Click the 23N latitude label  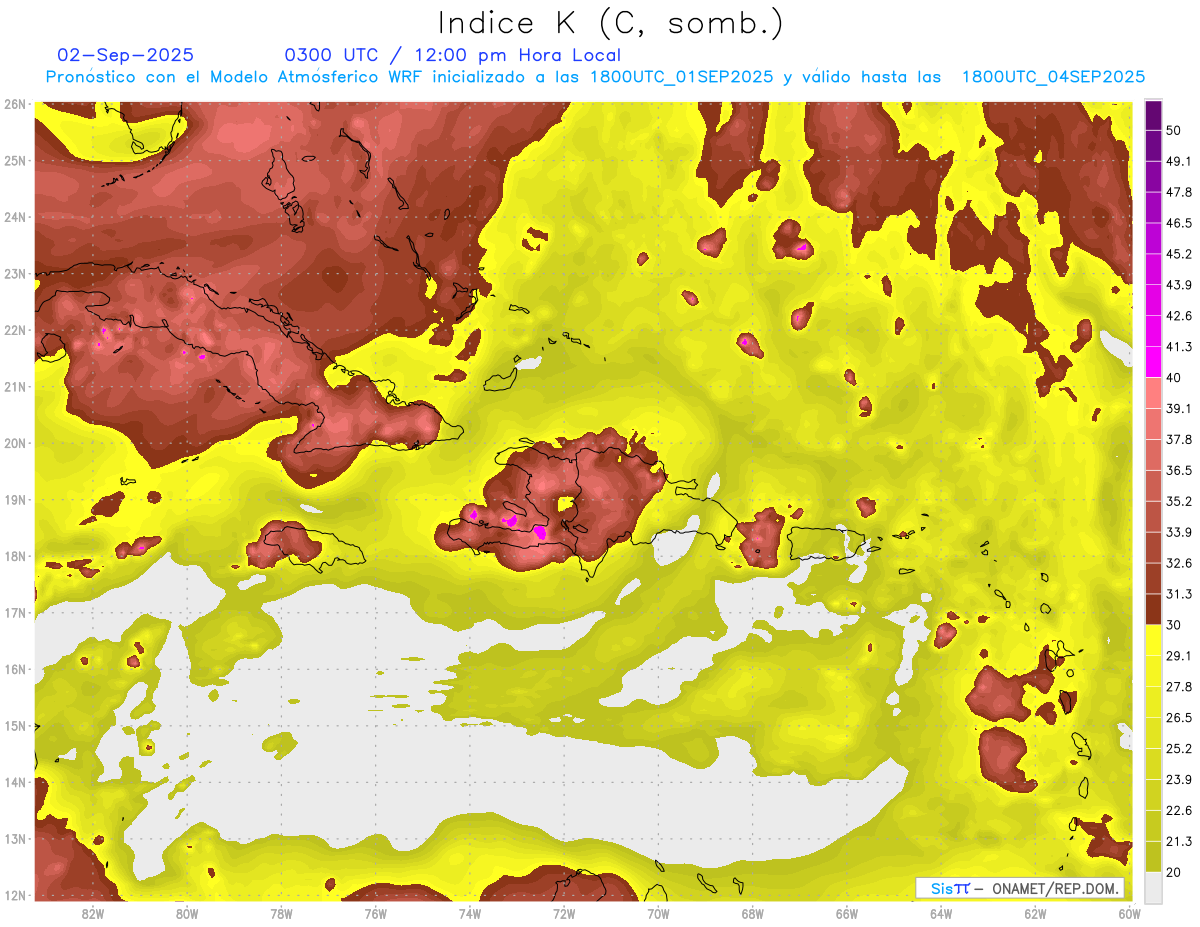coord(14,273)
